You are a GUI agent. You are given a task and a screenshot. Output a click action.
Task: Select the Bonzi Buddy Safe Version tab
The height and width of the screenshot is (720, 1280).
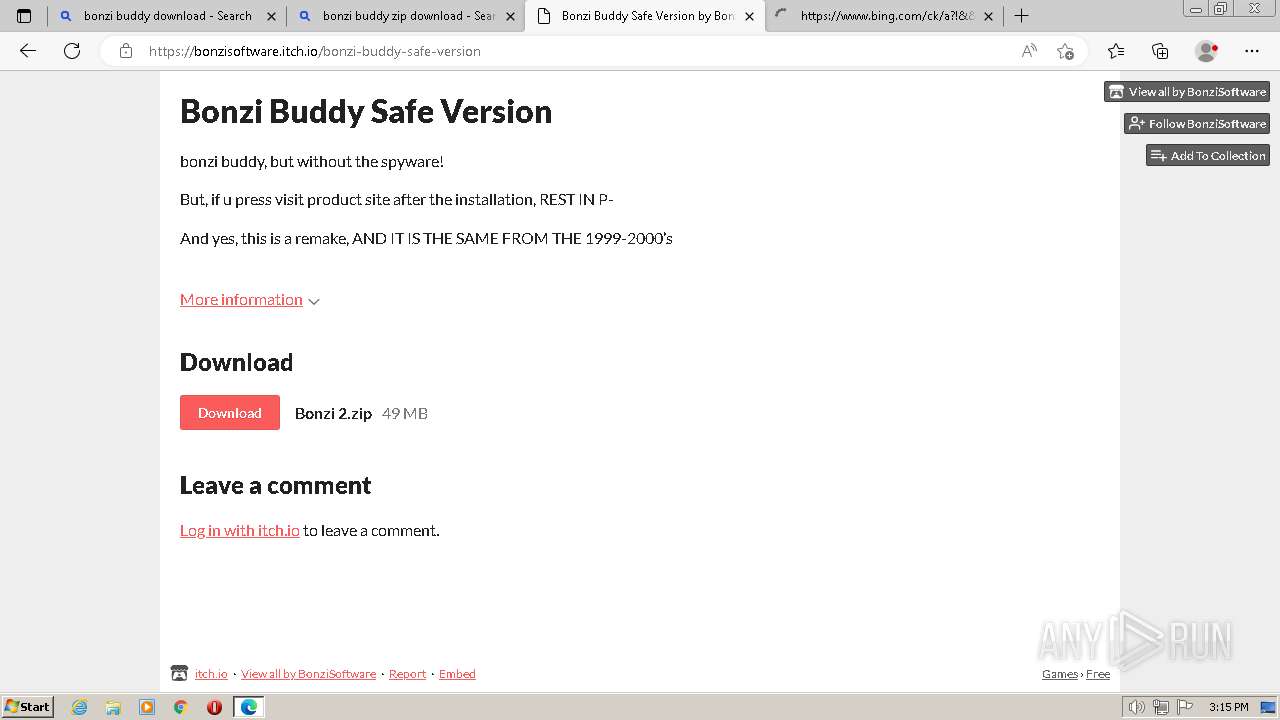(644, 16)
